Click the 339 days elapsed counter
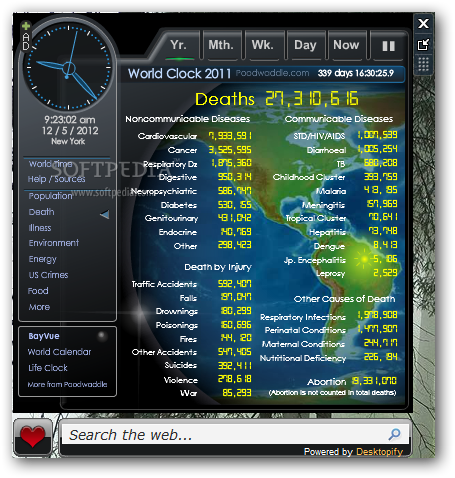This screenshot has height=478, width=455. pyautogui.click(x=356, y=73)
